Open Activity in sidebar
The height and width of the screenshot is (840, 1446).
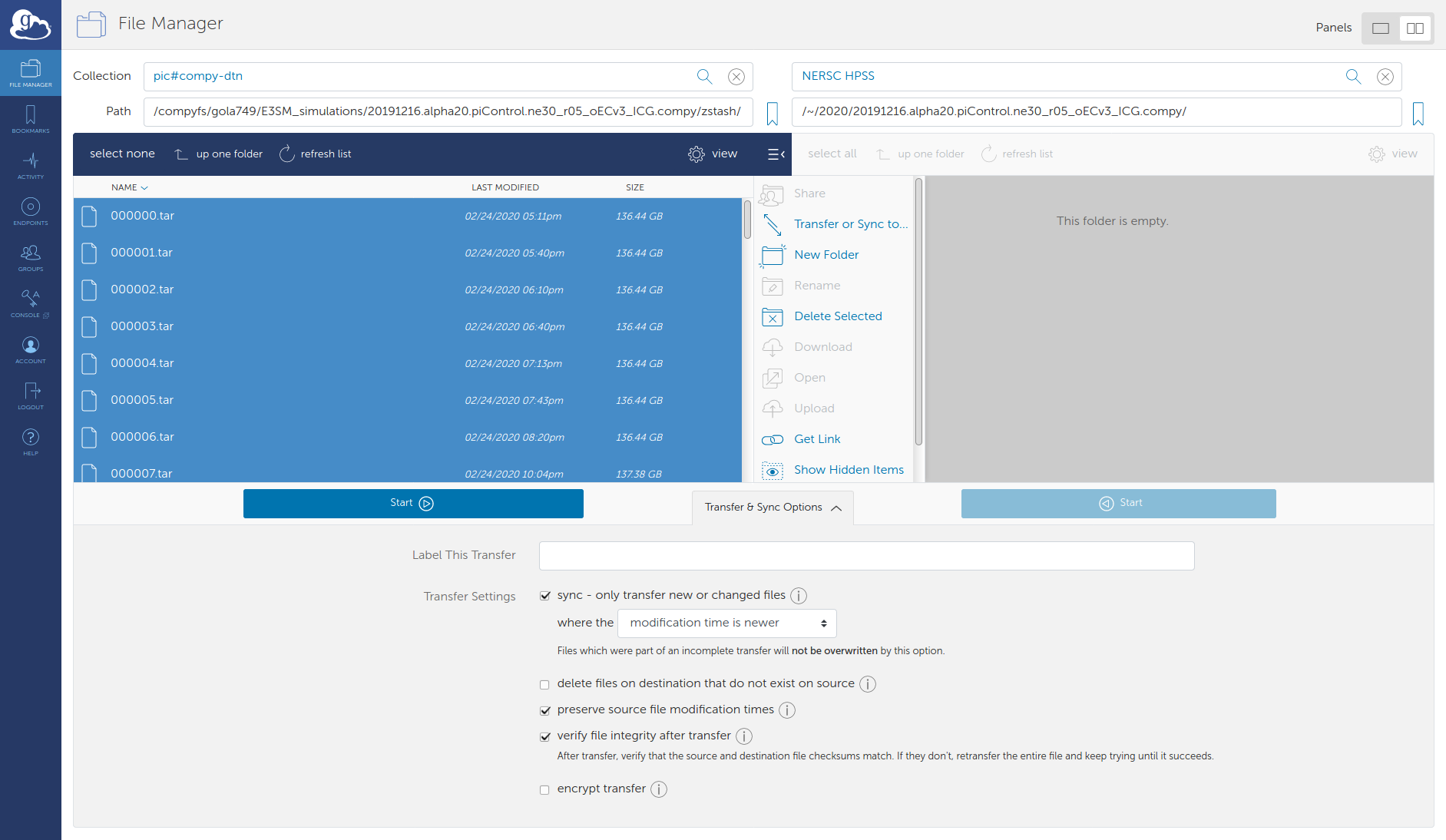31,165
